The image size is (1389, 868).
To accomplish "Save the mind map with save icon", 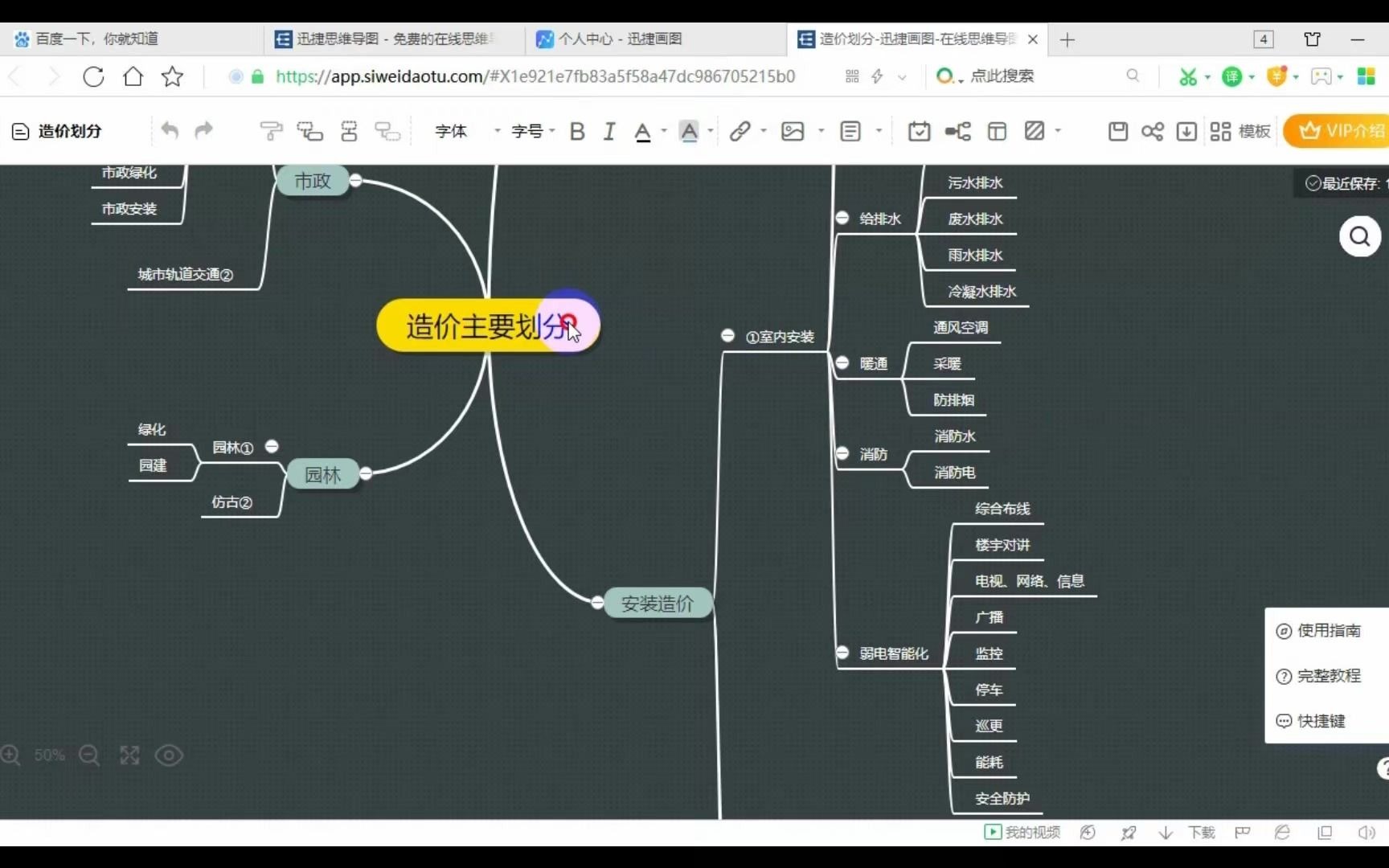I will pyautogui.click(x=1117, y=131).
